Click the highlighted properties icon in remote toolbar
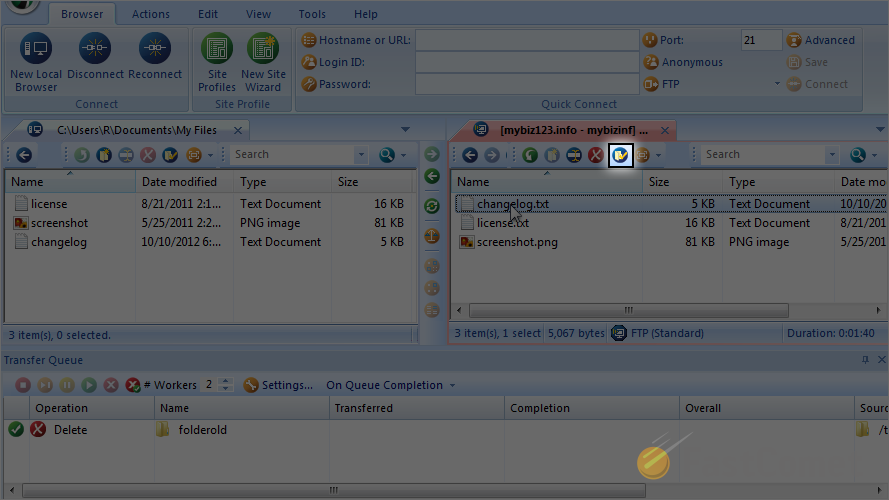This screenshot has height=500, width=889. [x=620, y=155]
